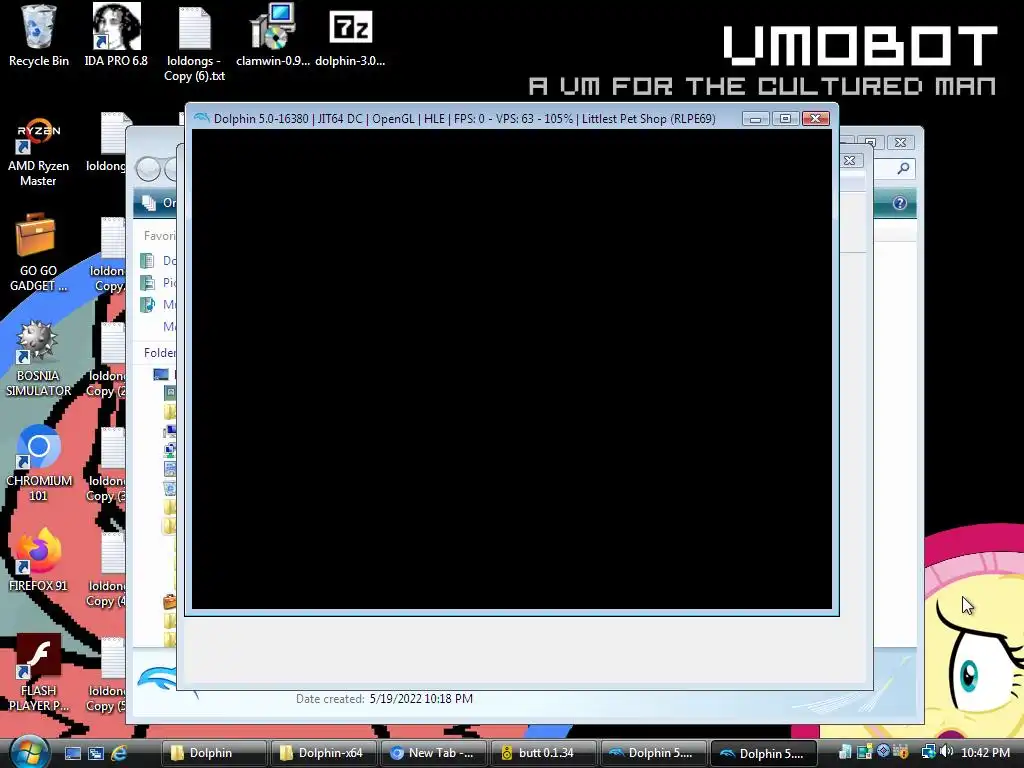This screenshot has height=768, width=1024.
Task: Click the Explorer search magnifier icon
Action: [x=903, y=168]
